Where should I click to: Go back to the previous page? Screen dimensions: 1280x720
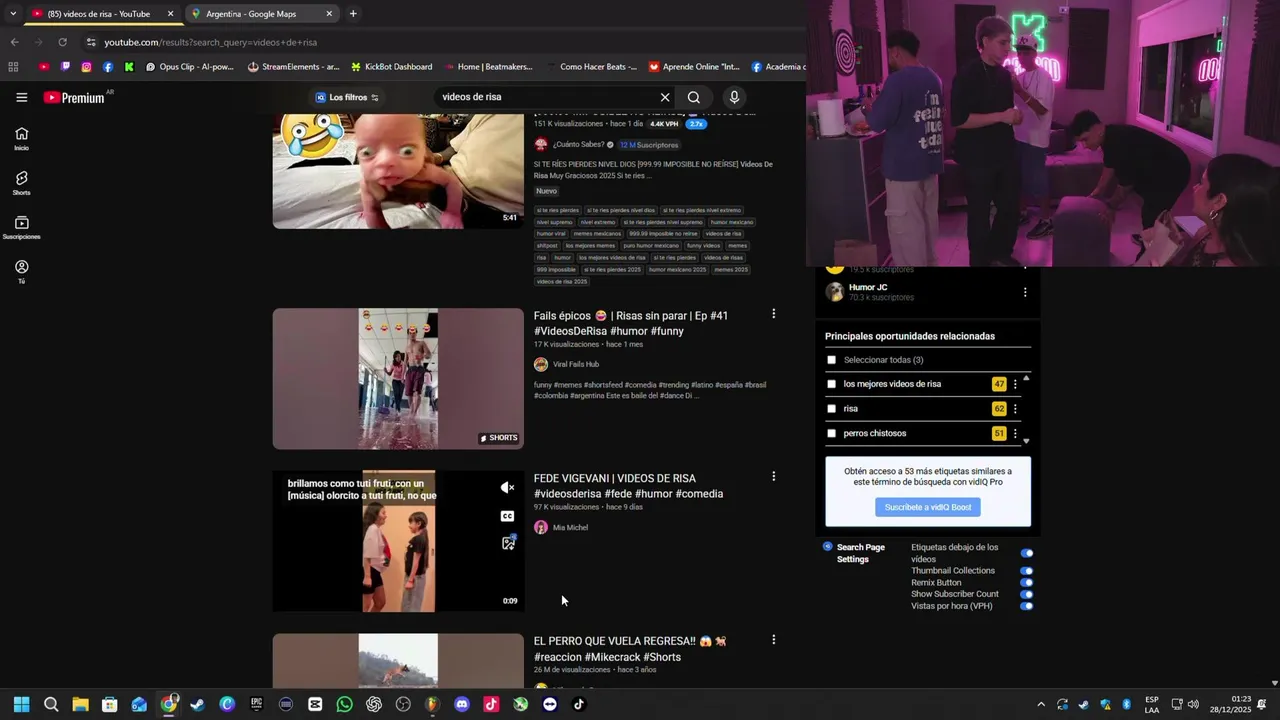(x=14, y=42)
